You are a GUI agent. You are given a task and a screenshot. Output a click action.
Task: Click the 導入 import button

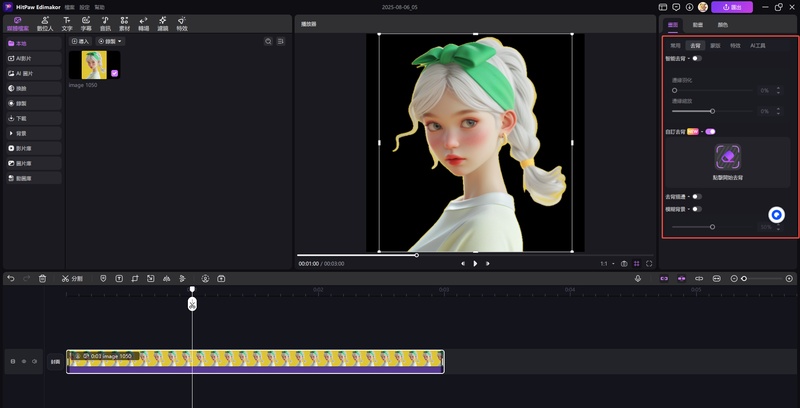[81, 41]
